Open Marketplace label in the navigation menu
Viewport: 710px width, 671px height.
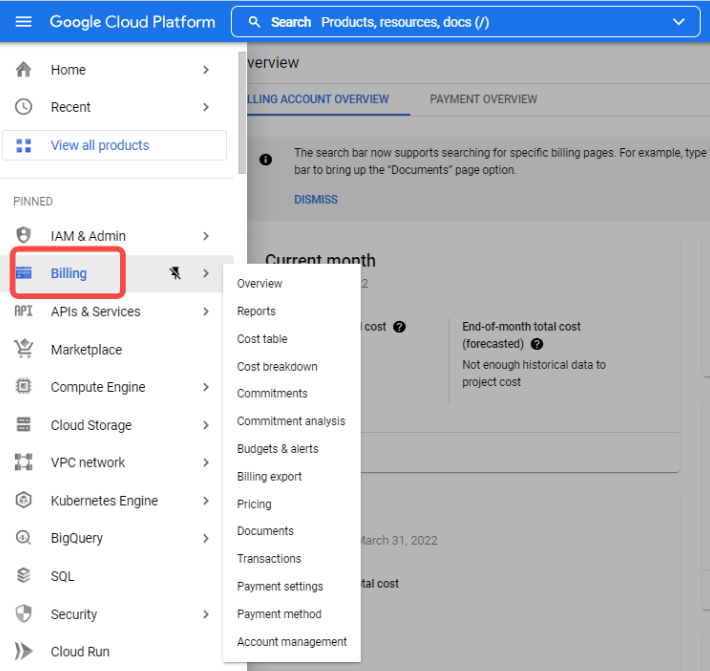tap(86, 350)
